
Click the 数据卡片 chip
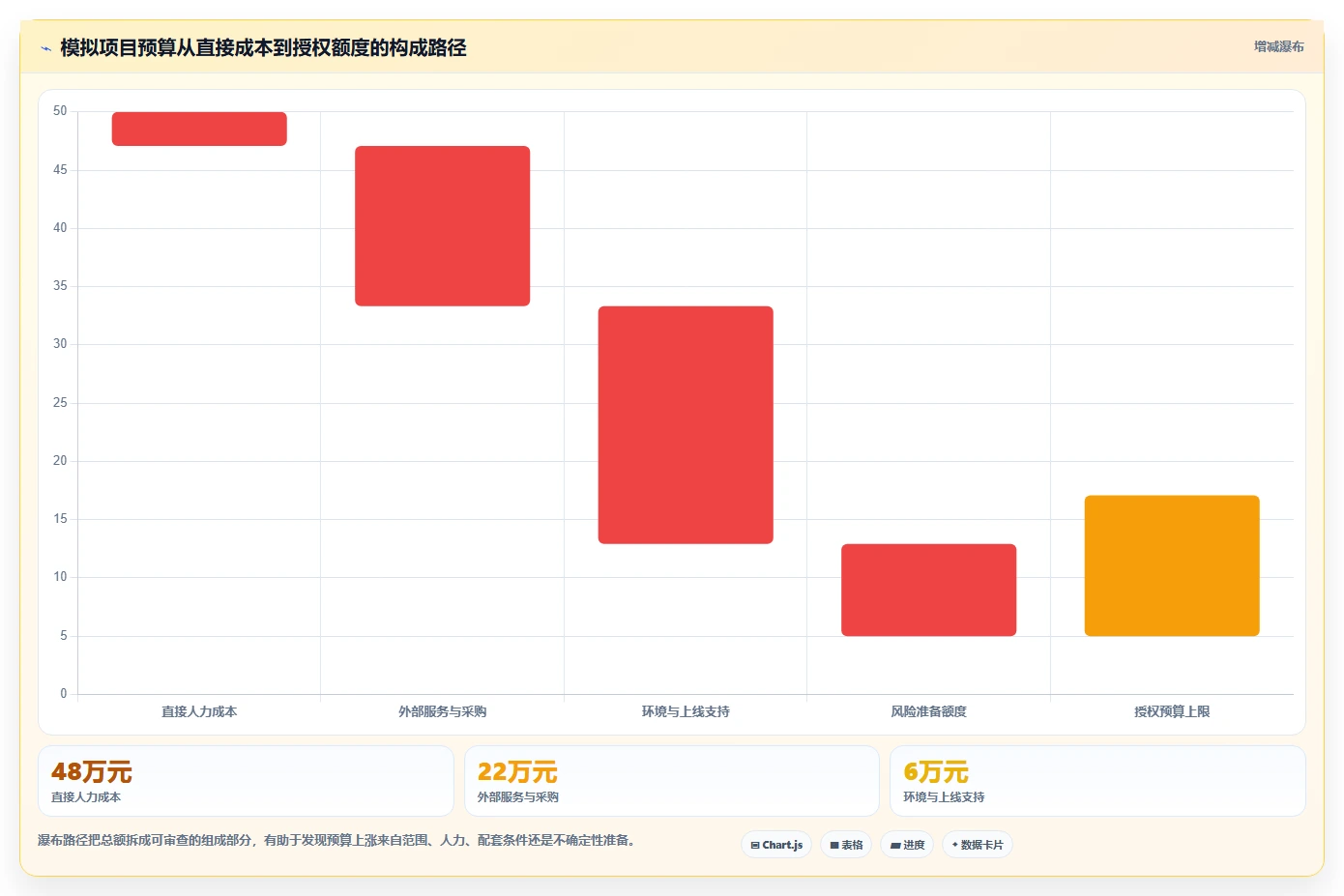point(978,845)
